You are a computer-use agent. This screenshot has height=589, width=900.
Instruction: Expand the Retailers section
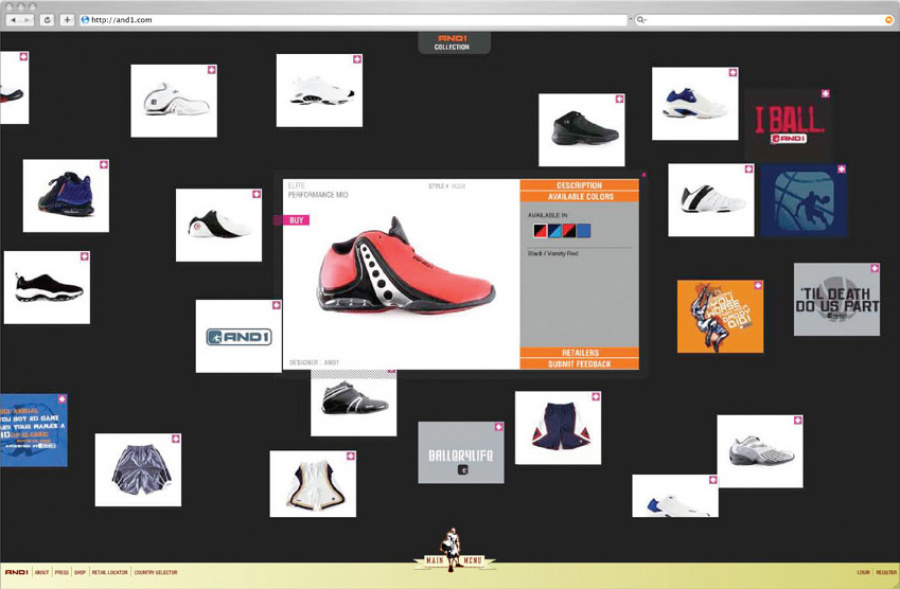click(579, 353)
